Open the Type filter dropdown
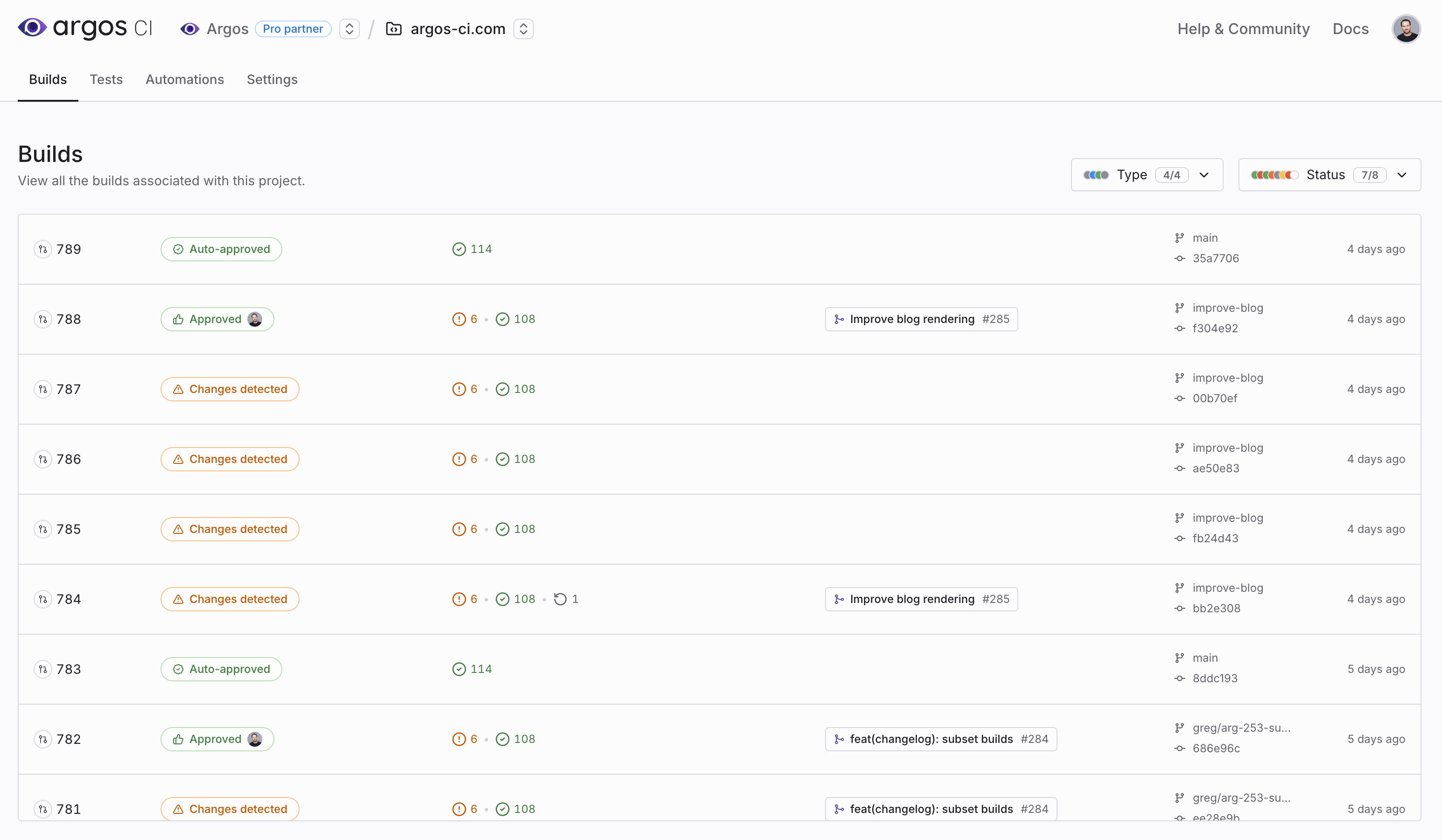This screenshot has height=840, width=1442. tap(1147, 175)
